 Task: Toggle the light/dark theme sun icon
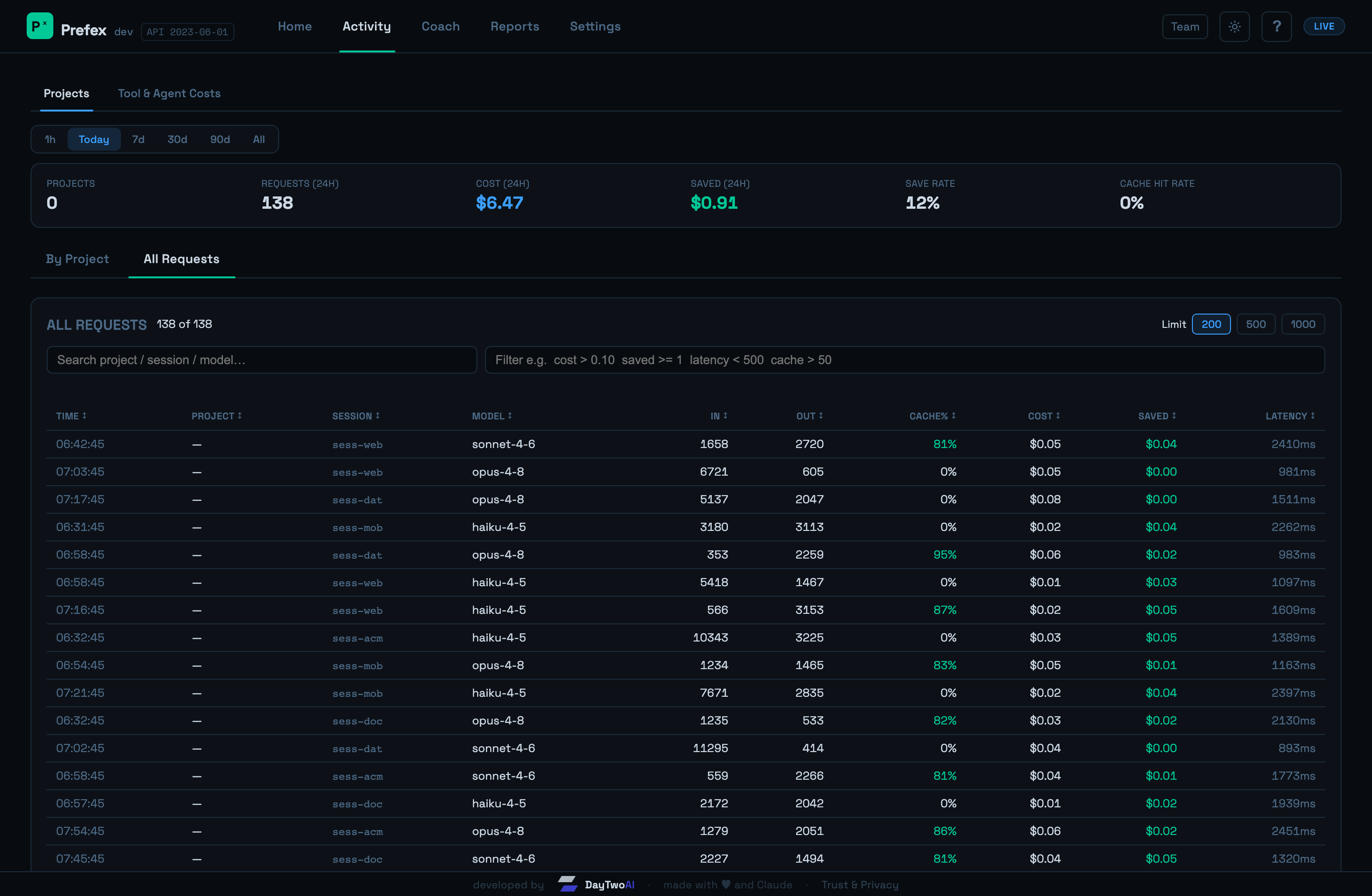click(x=1234, y=27)
